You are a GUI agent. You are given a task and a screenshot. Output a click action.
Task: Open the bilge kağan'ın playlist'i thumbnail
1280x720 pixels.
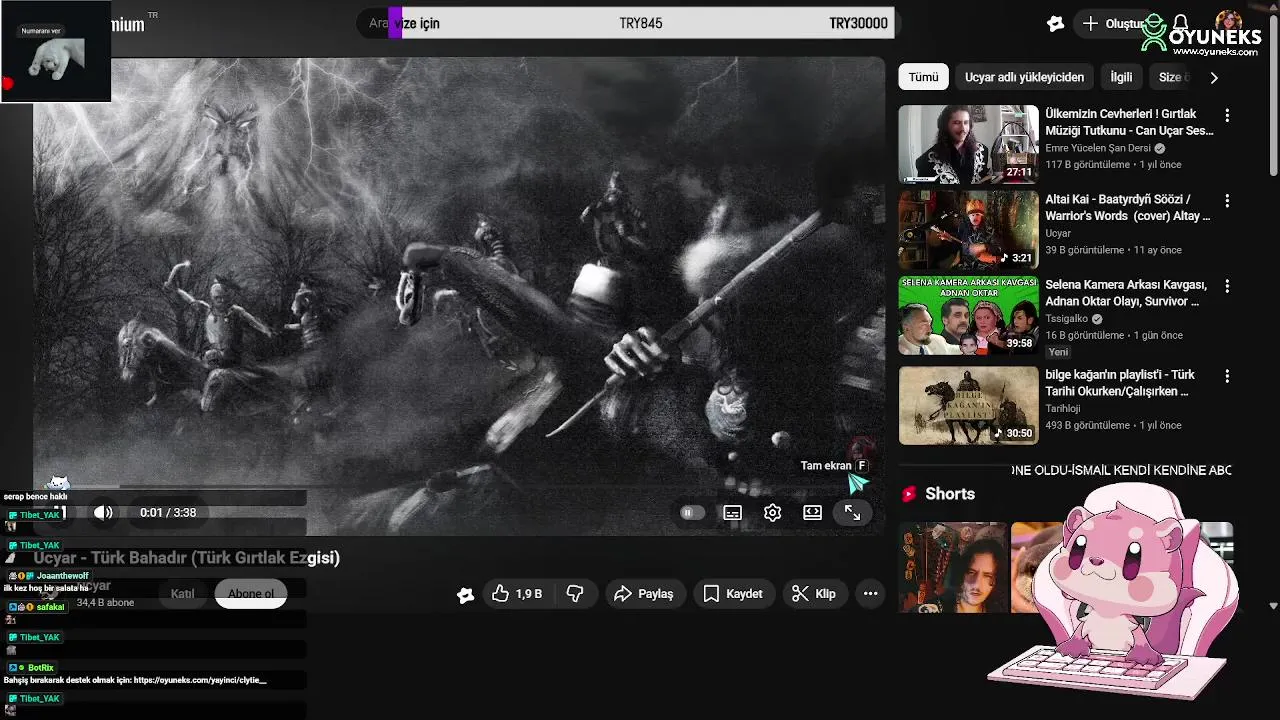(x=968, y=405)
